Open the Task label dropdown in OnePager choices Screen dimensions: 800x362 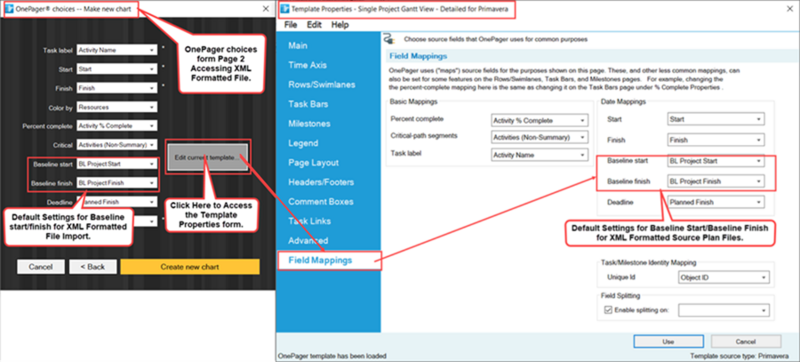(x=117, y=50)
